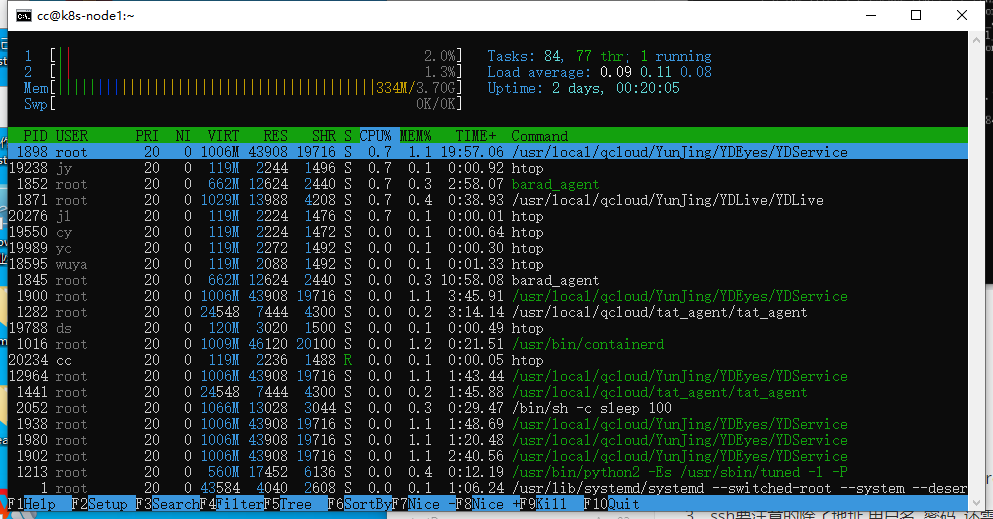Click the Uptime value text

616,87
